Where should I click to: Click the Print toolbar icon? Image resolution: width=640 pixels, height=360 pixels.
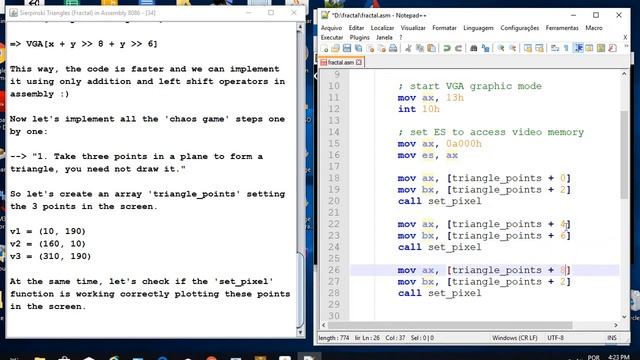click(x=393, y=48)
